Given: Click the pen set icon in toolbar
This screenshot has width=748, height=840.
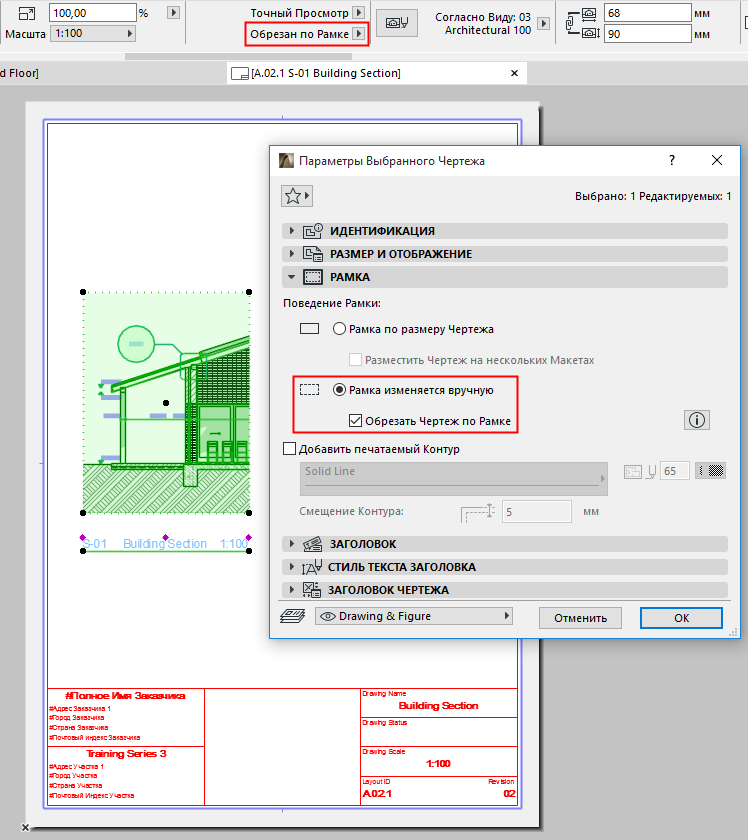Looking at the screenshot, I should pyautogui.click(x=397, y=22).
